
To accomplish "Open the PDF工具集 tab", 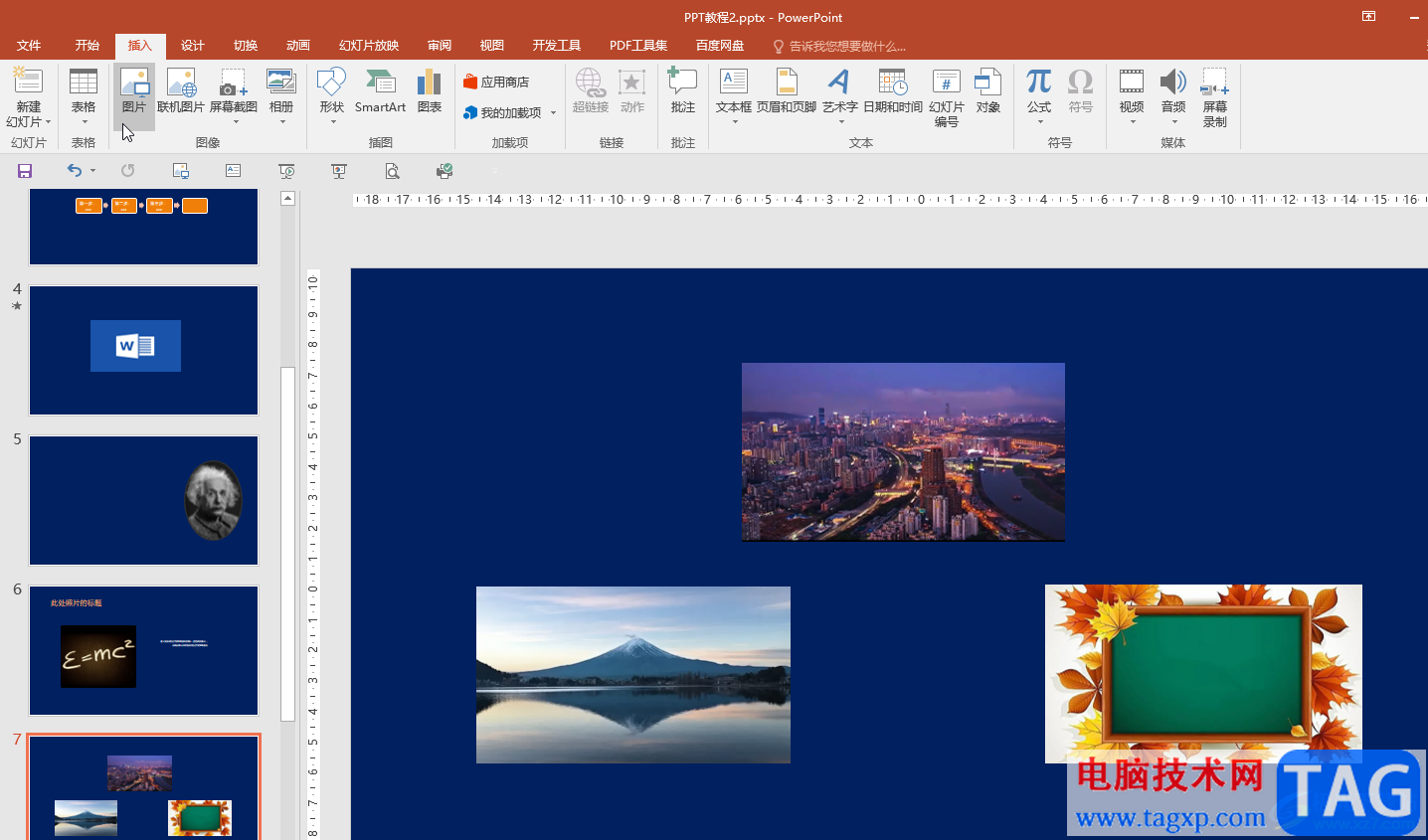I will pos(638,46).
